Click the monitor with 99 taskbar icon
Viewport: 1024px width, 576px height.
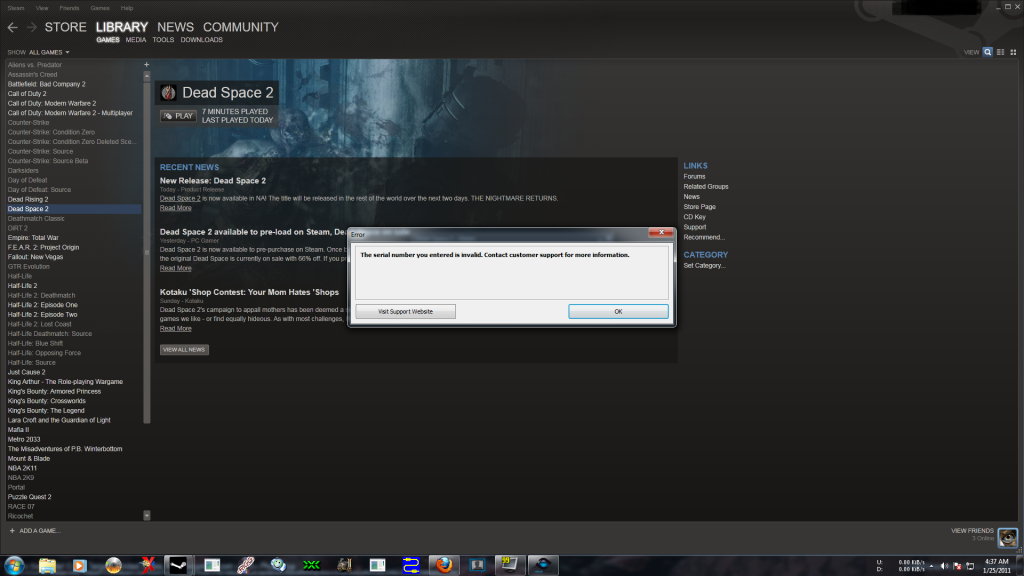pyautogui.click(x=510, y=566)
